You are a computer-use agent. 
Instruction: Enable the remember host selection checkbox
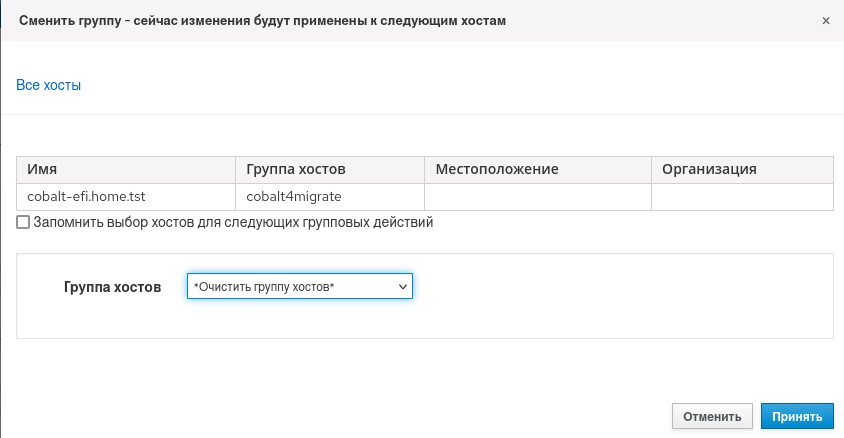coord(23,222)
